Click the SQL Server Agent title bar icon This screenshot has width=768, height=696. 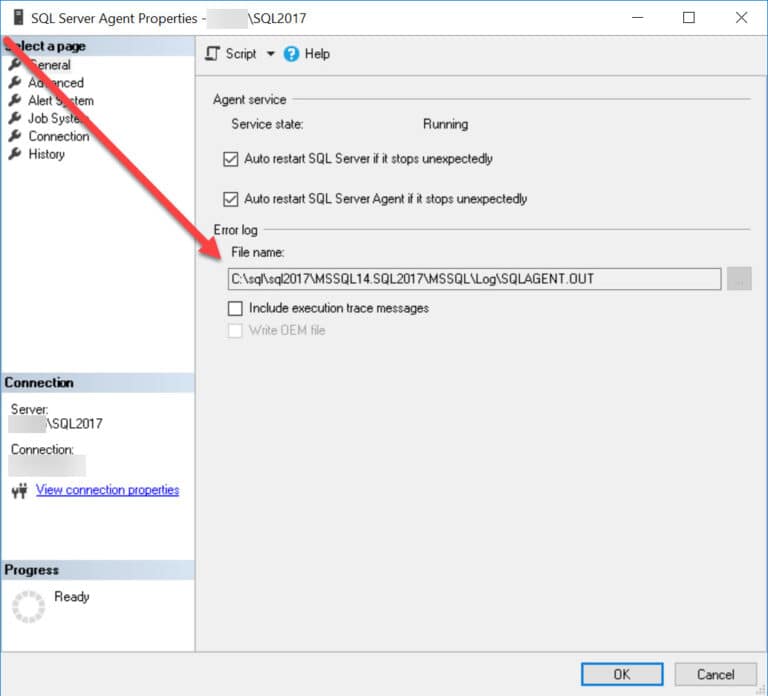[16, 18]
